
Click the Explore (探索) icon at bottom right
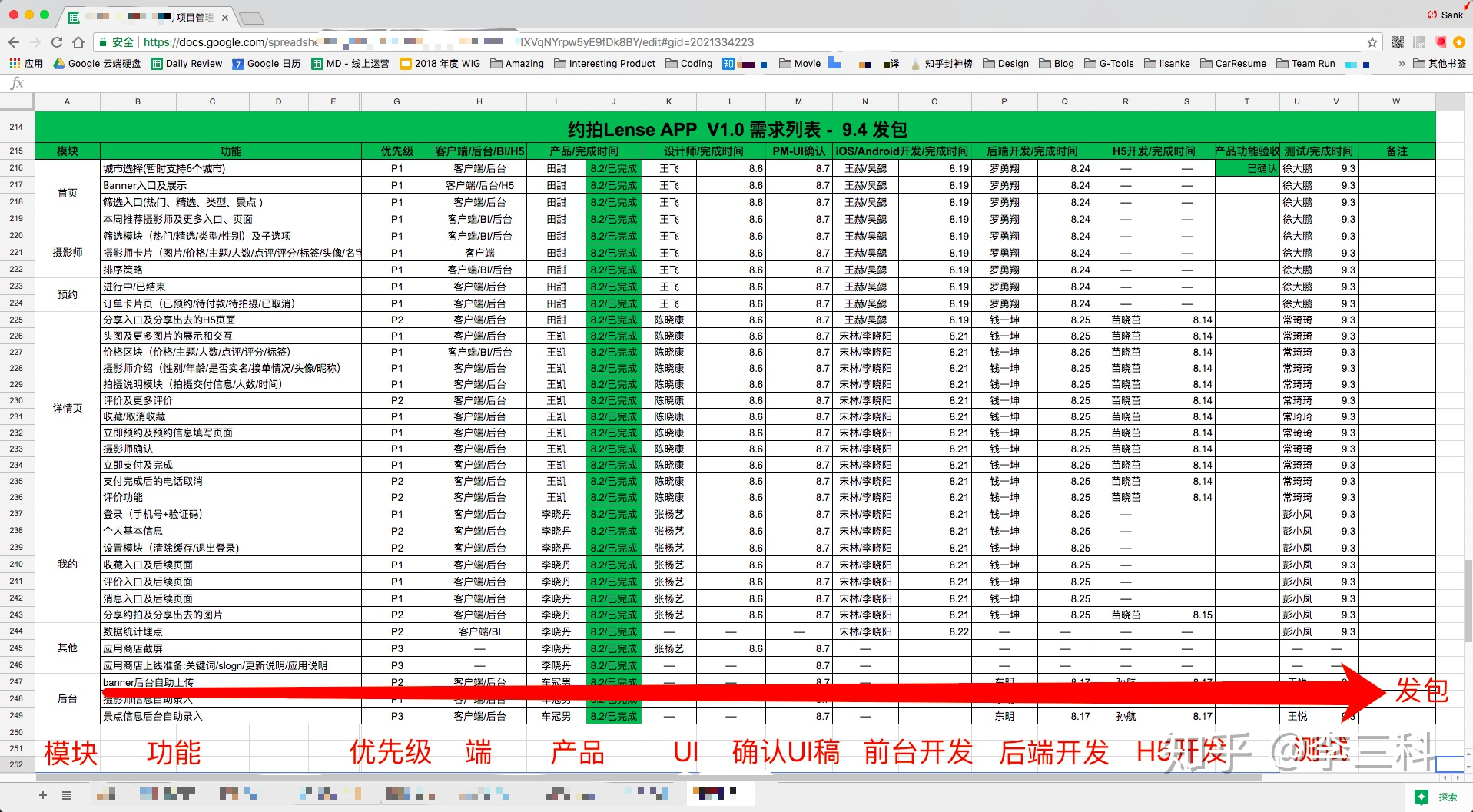(1422, 797)
